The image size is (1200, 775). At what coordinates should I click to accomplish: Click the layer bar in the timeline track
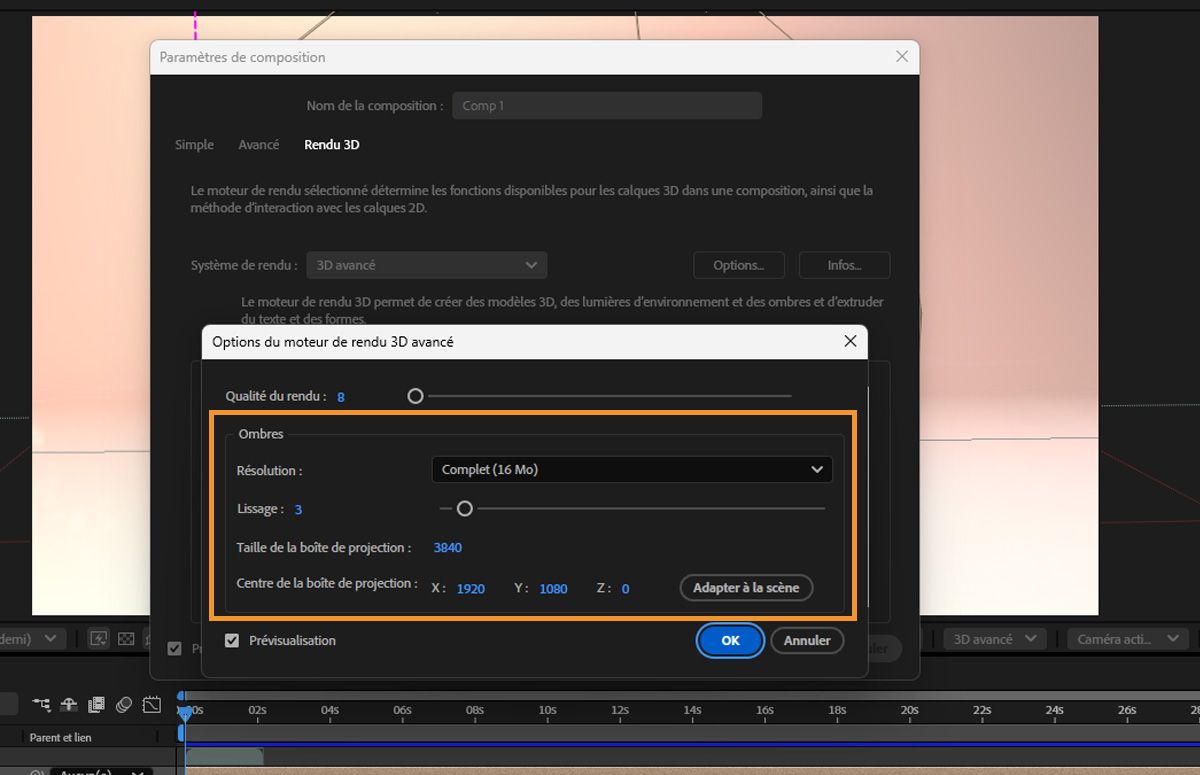(x=224, y=757)
